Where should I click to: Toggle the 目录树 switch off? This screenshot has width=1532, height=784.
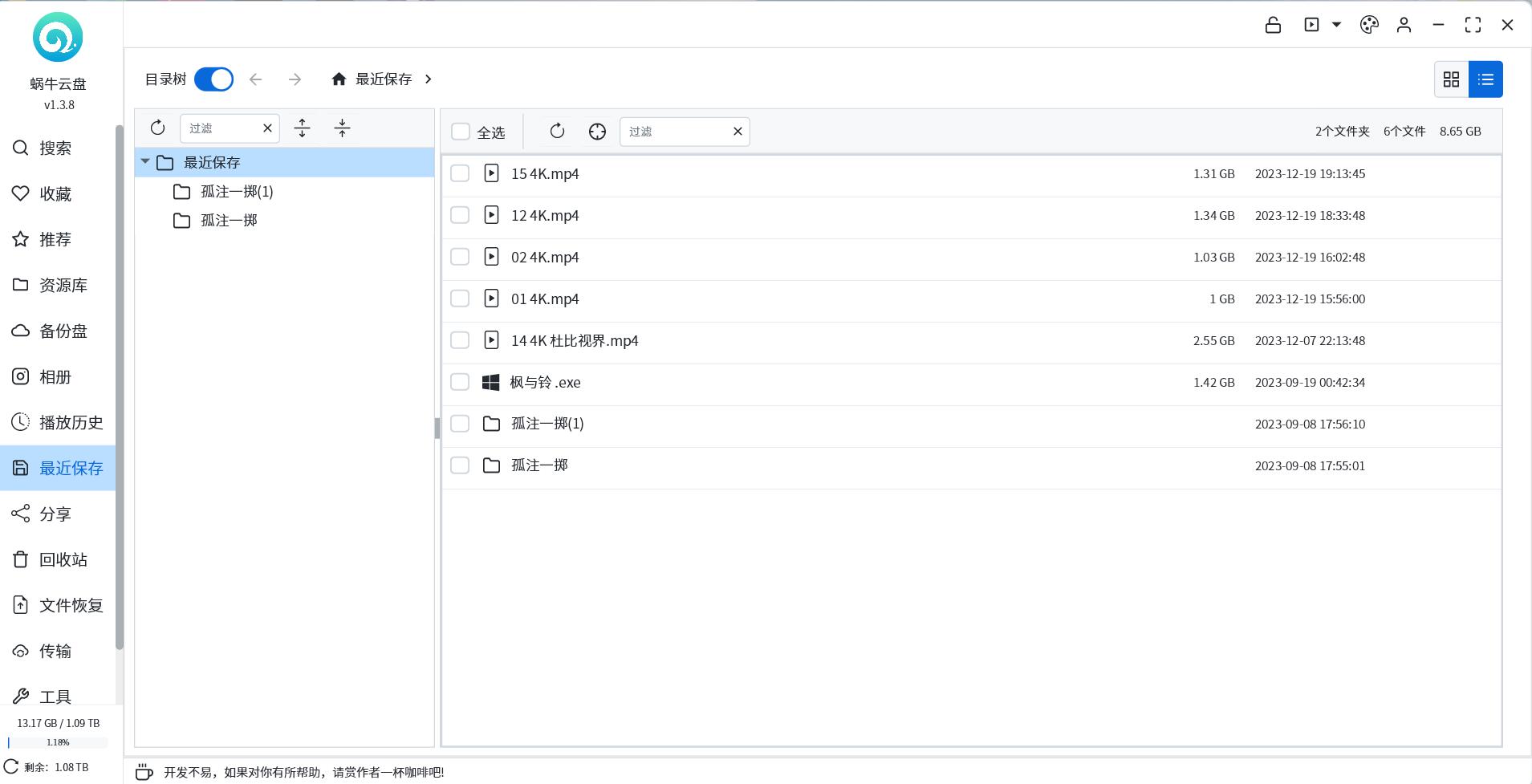click(x=213, y=79)
